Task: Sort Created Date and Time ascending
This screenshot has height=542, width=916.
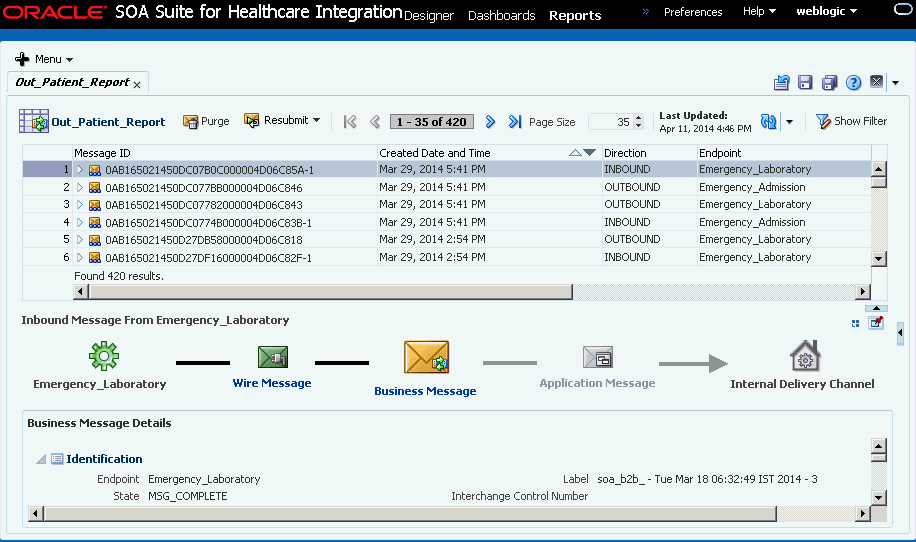Action: click(575, 152)
